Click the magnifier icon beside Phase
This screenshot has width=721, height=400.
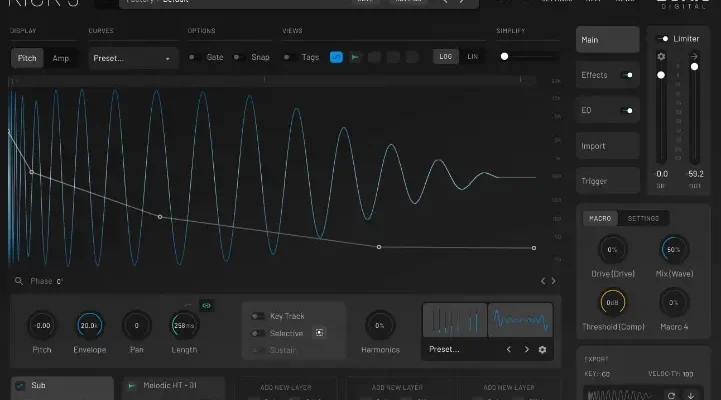click(x=20, y=282)
